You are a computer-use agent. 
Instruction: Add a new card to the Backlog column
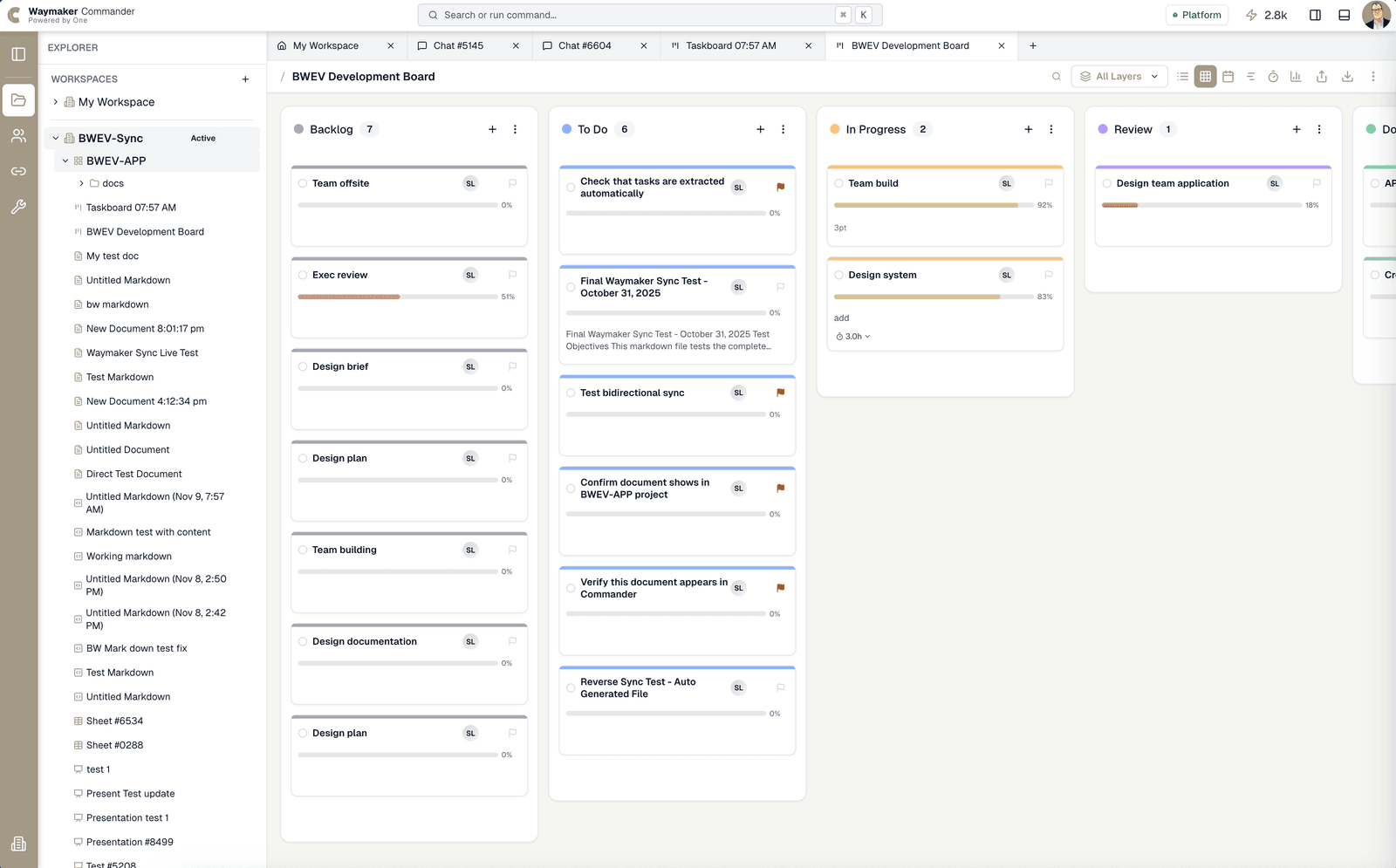click(492, 128)
